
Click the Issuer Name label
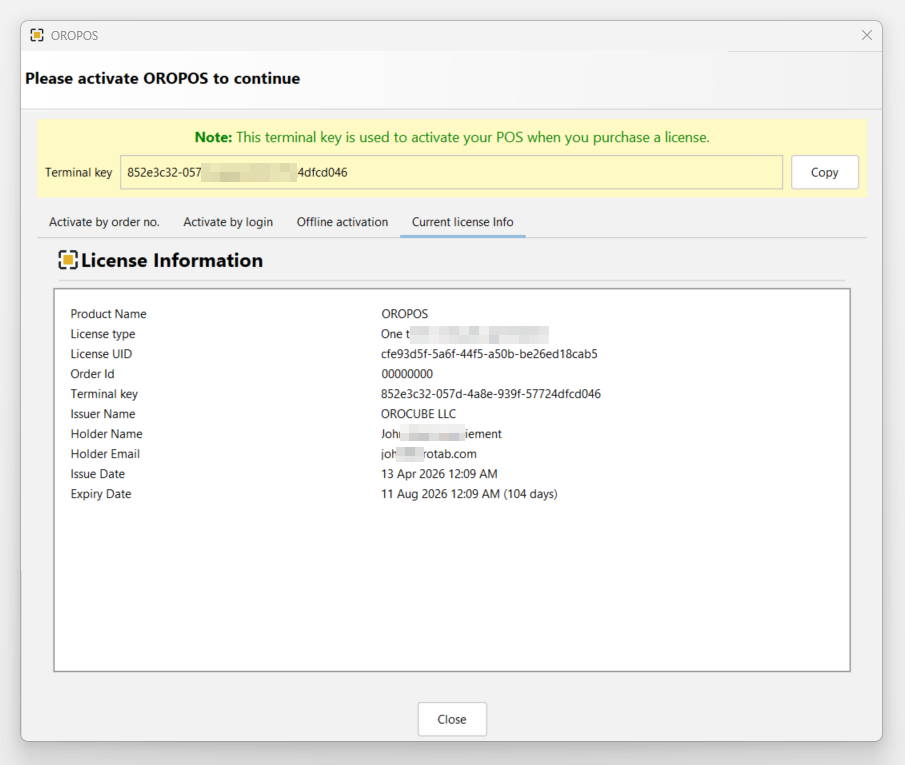(103, 414)
